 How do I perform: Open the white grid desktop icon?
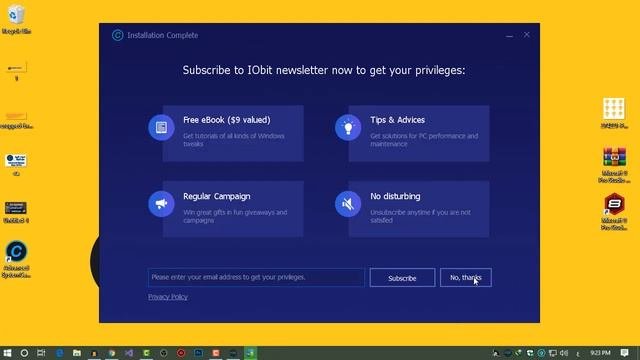point(614,113)
